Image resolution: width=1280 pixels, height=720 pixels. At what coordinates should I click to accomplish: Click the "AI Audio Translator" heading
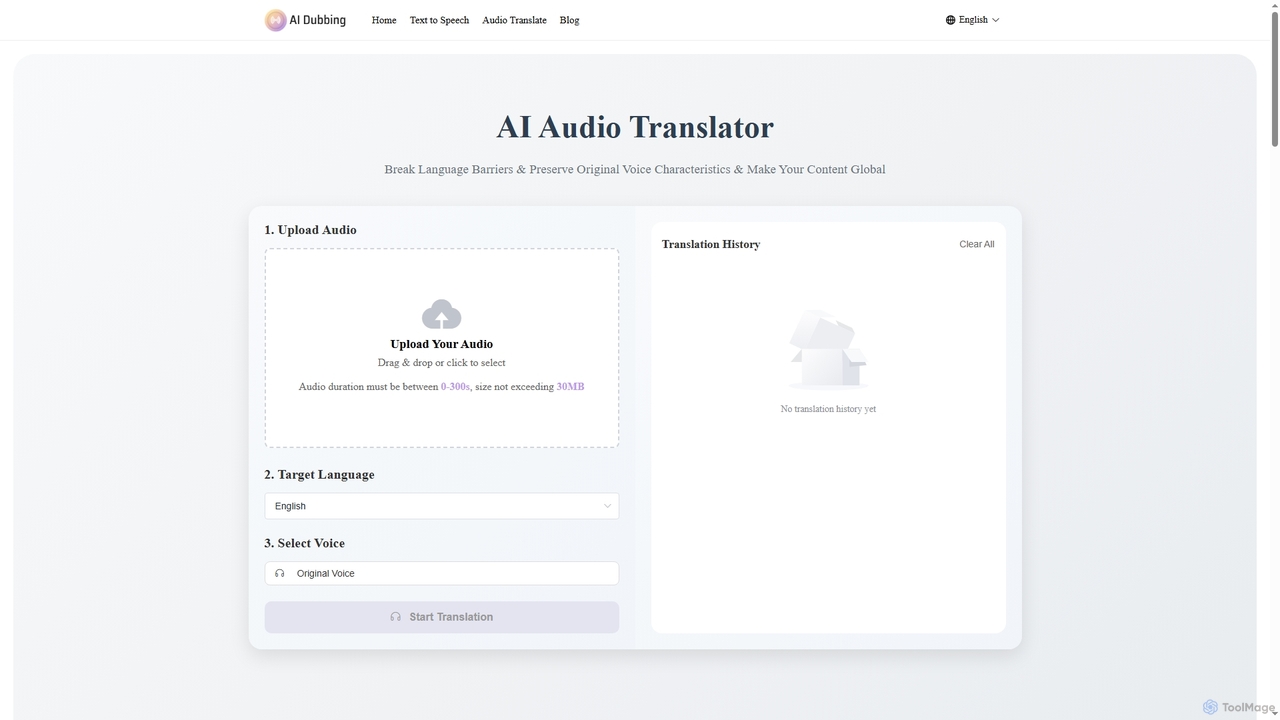635,127
